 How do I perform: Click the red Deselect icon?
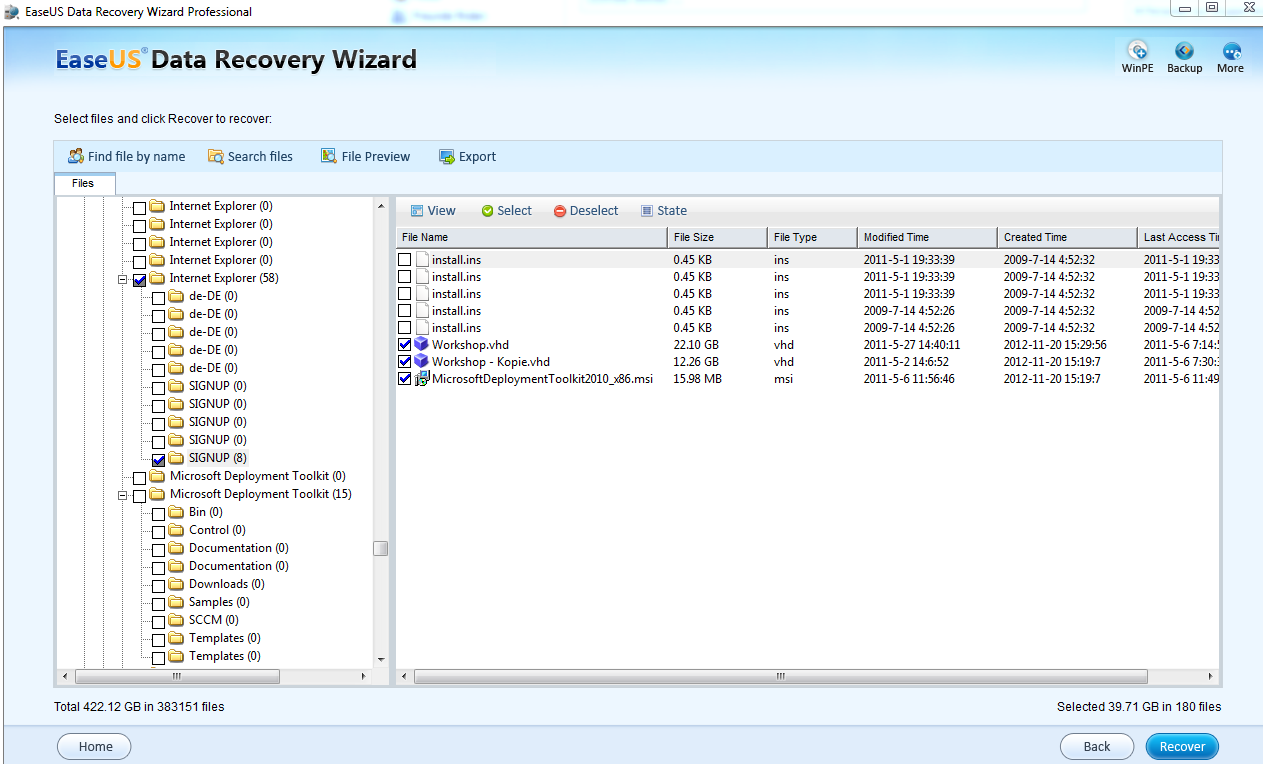point(560,211)
